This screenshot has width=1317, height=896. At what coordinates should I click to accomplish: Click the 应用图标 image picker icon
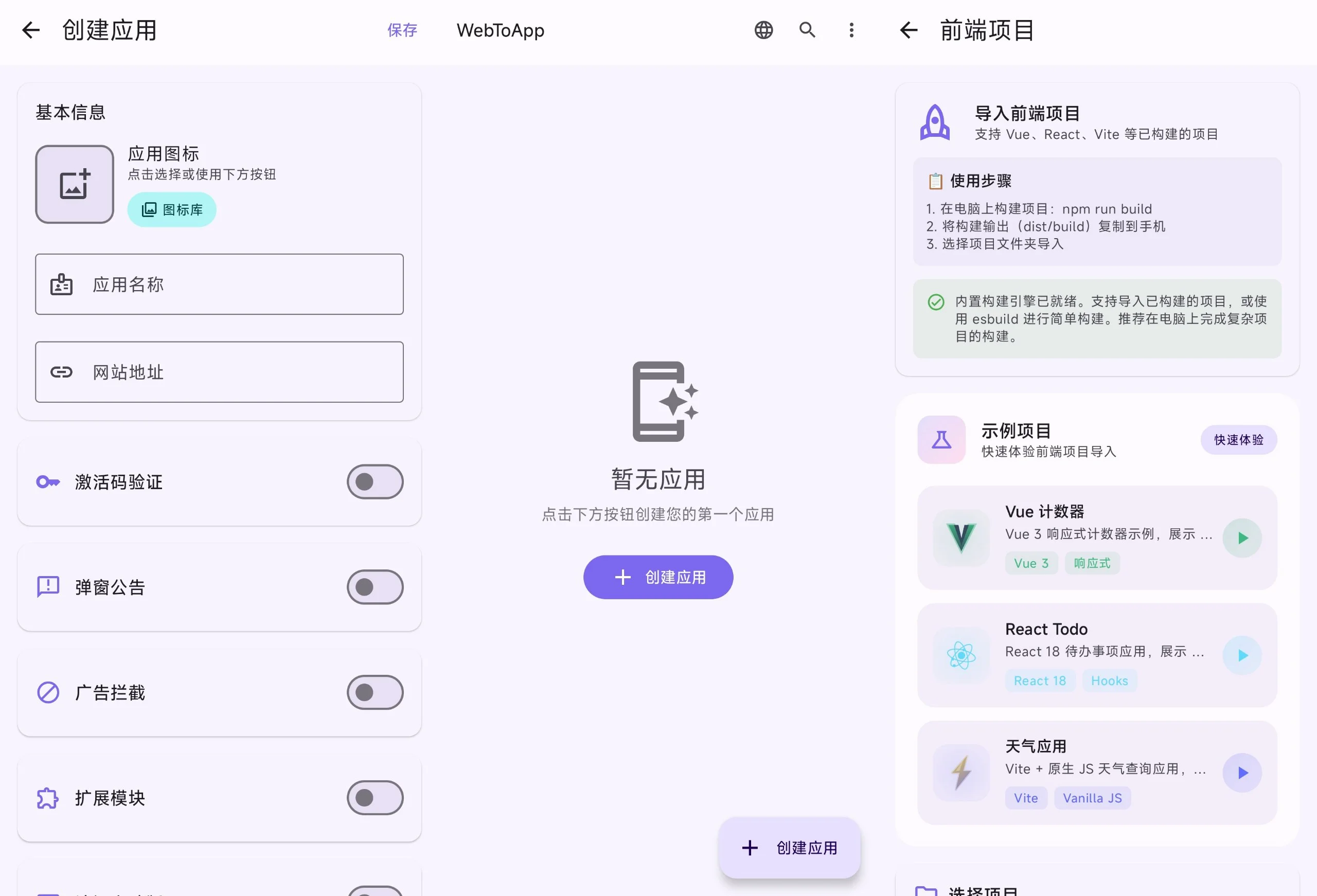[74, 184]
